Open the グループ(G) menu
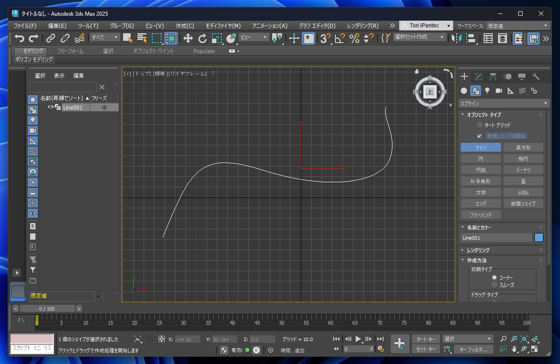This screenshot has width=560, height=364. tap(122, 26)
